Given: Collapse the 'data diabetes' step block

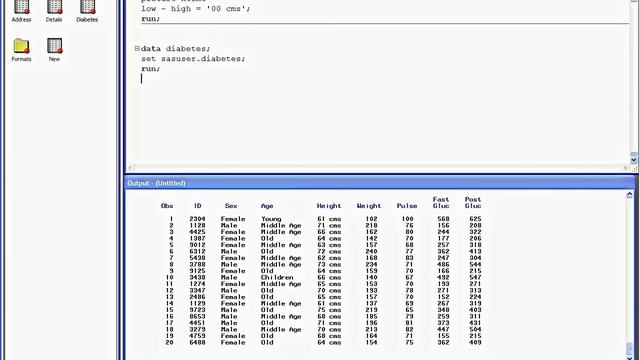Looking at the screenshot, I should click(x=137, y=49).
